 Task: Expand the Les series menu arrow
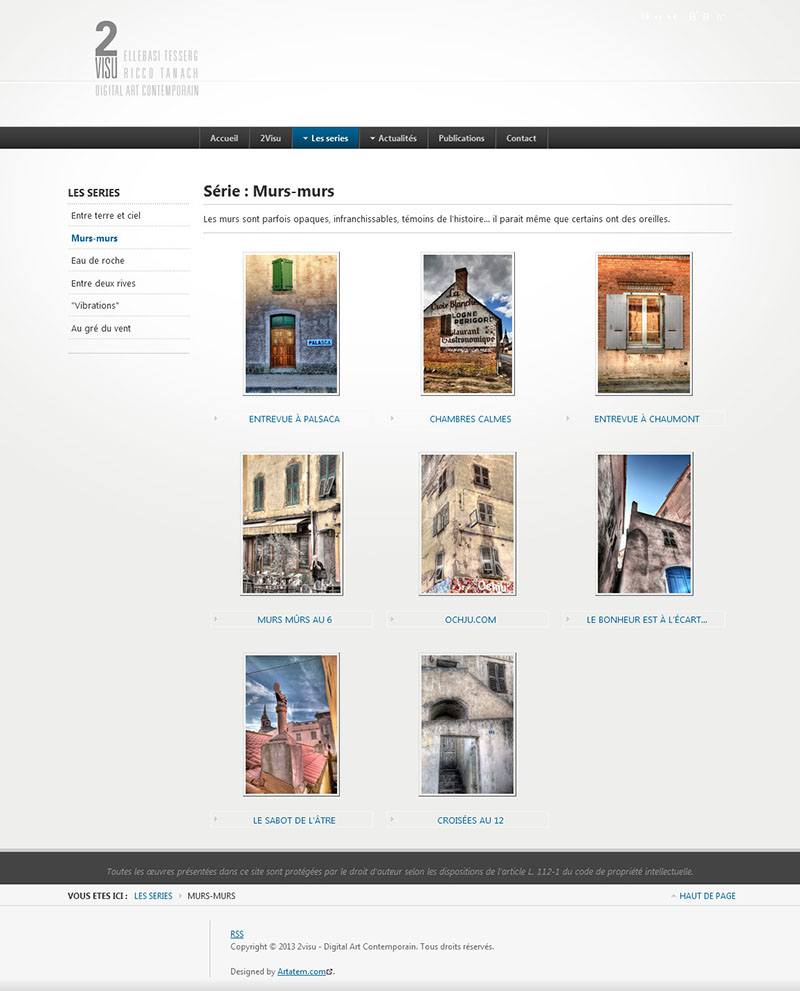click(305, 138)
